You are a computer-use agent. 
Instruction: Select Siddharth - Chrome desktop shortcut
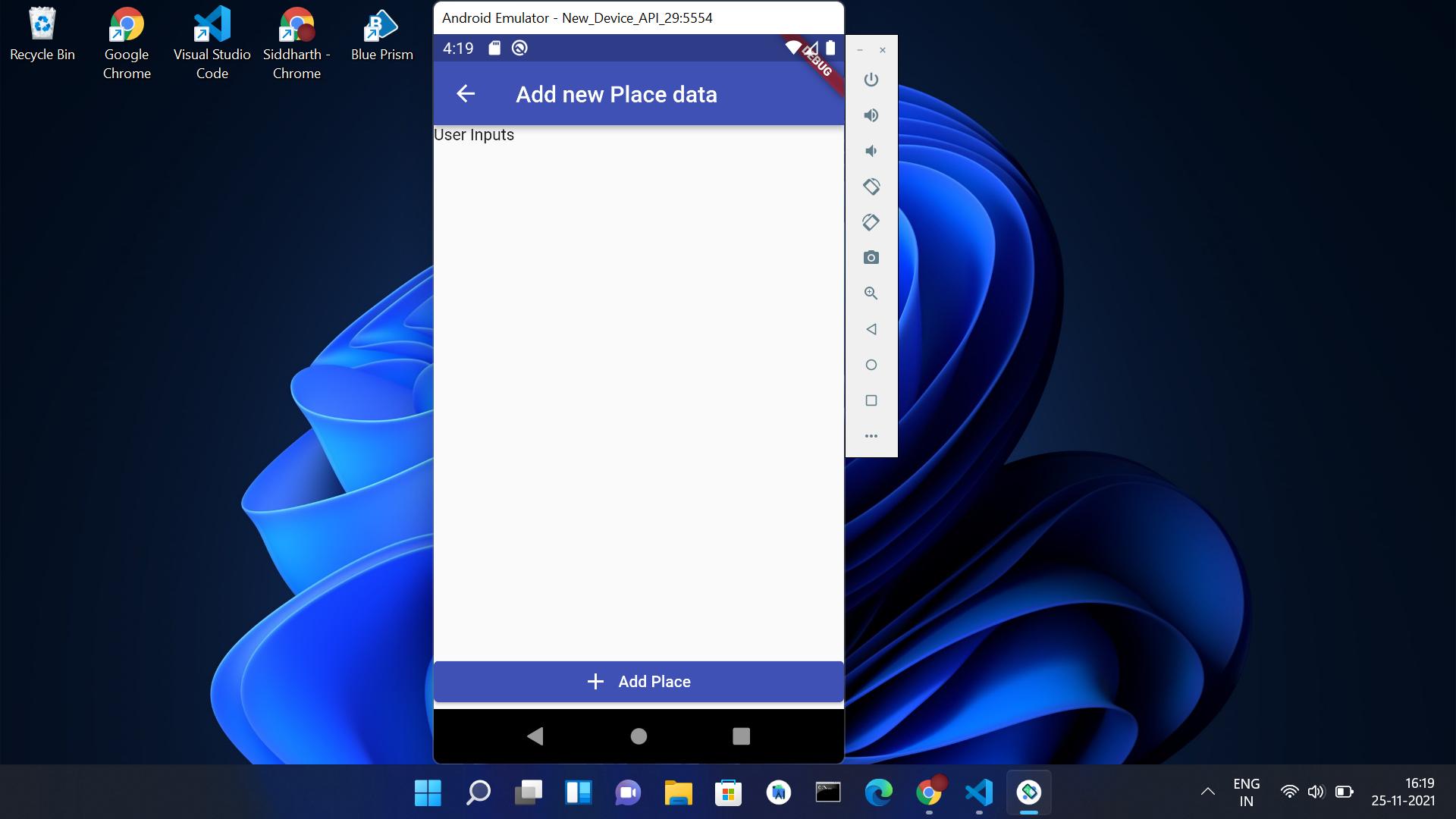297,44
